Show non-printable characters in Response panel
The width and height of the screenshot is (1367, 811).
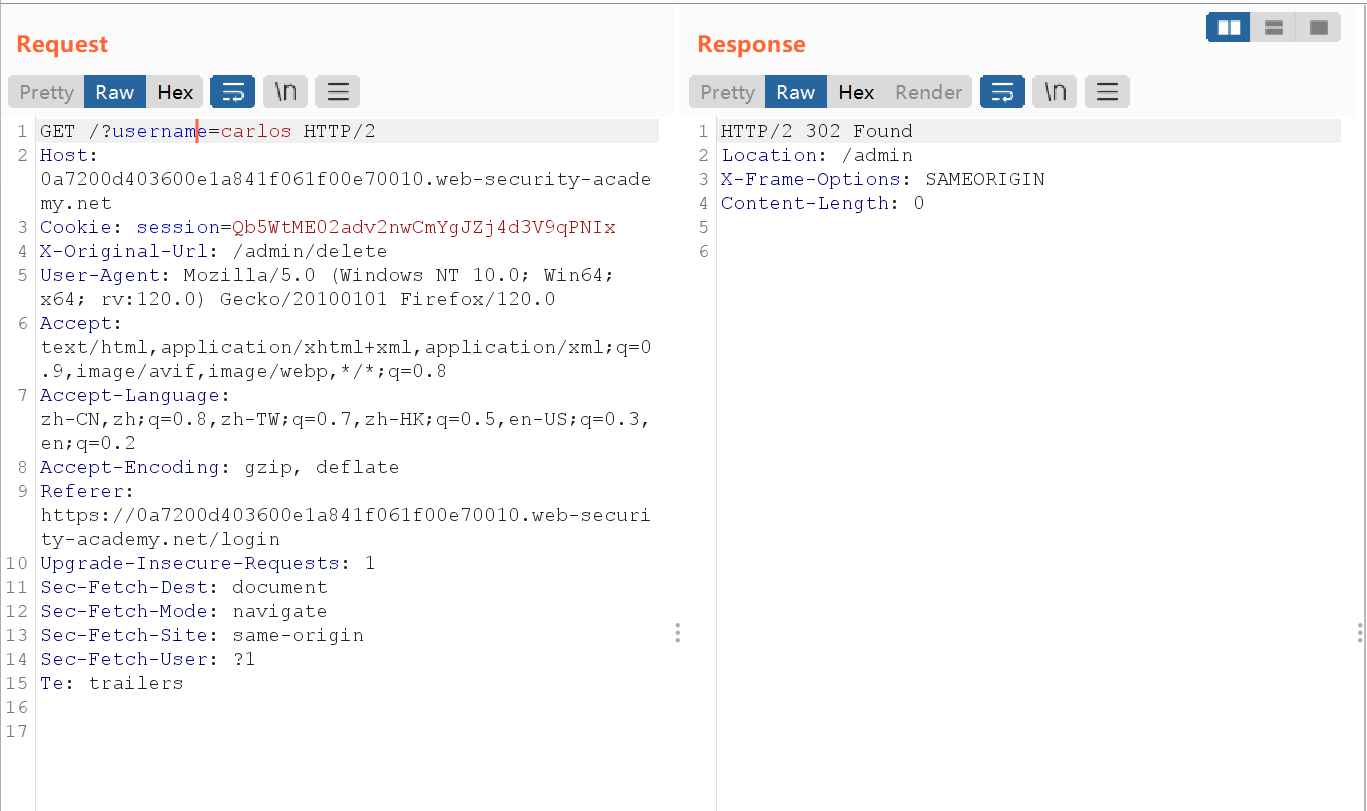pyautogui.click(x=1055, y=92)
